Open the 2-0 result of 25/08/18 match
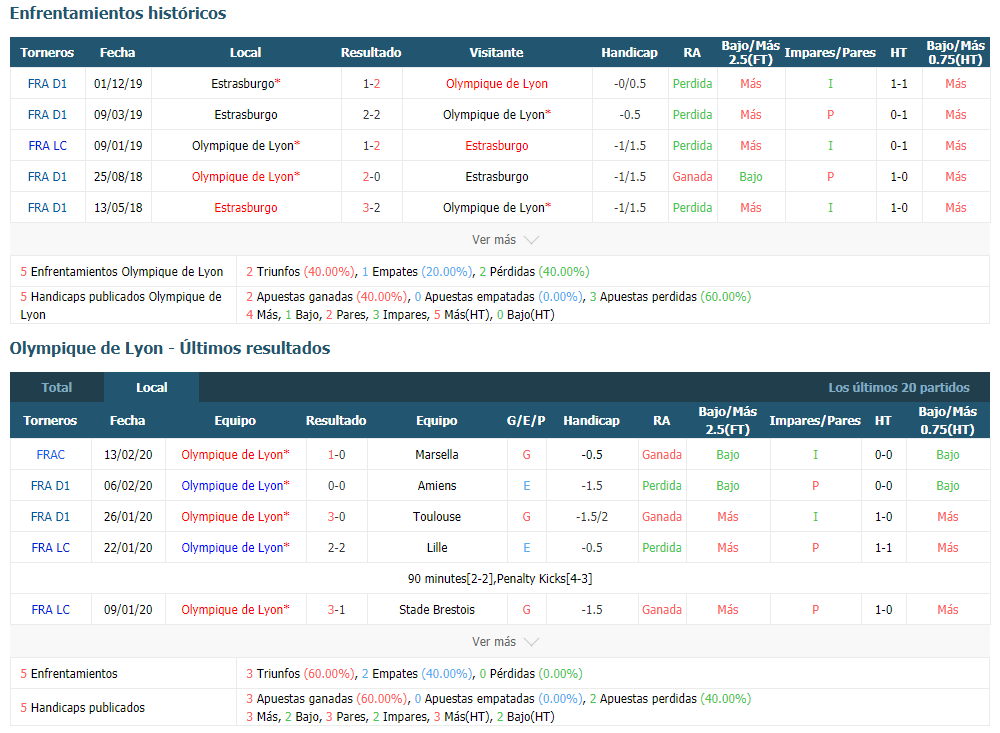1000x733 pixels. pos(371,177)
